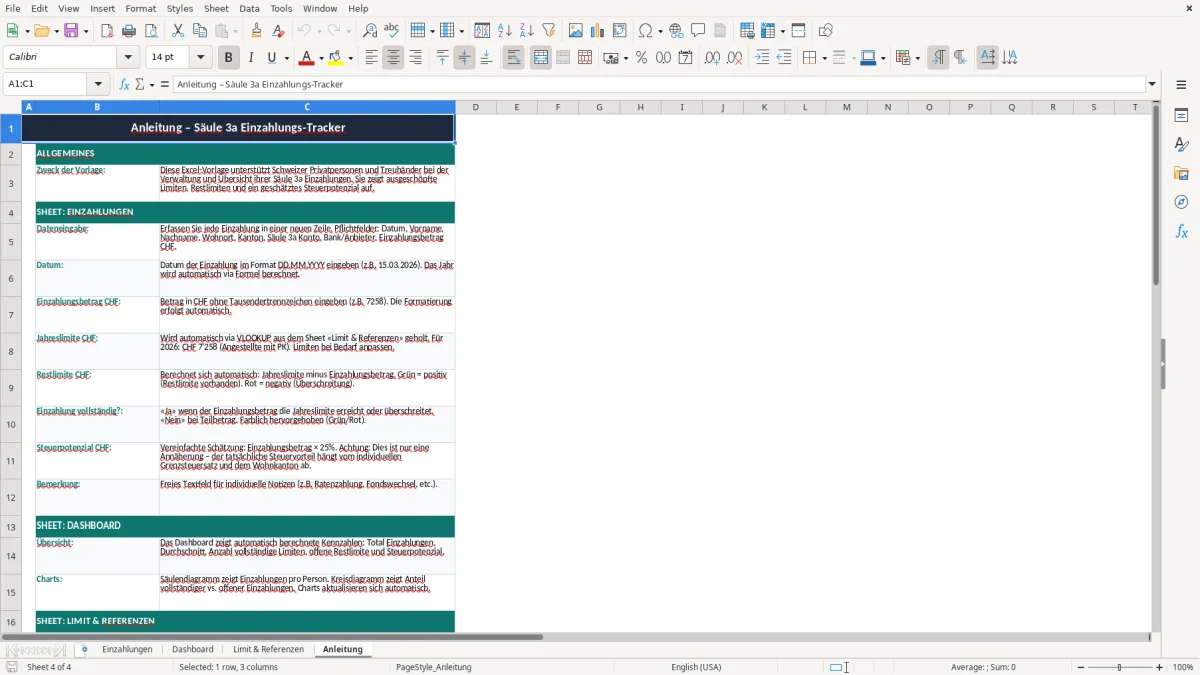Open the Function Wizard
Viewport: 1200px width, 675px height.
(x=125, y=84)
